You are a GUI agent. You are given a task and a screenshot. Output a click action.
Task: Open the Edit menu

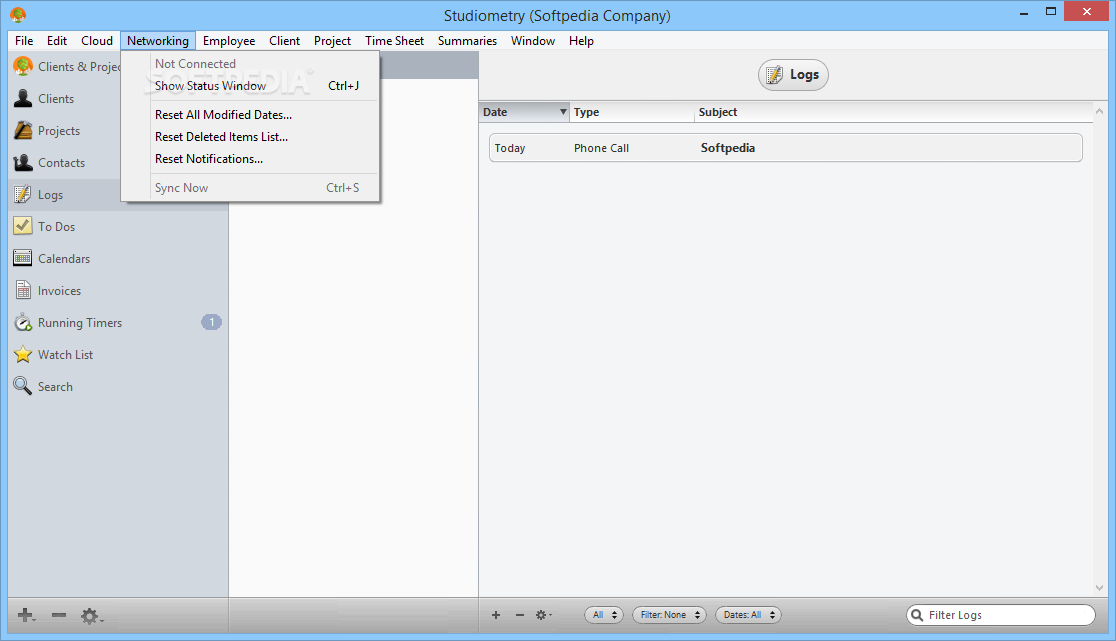(x=57, y=41)
